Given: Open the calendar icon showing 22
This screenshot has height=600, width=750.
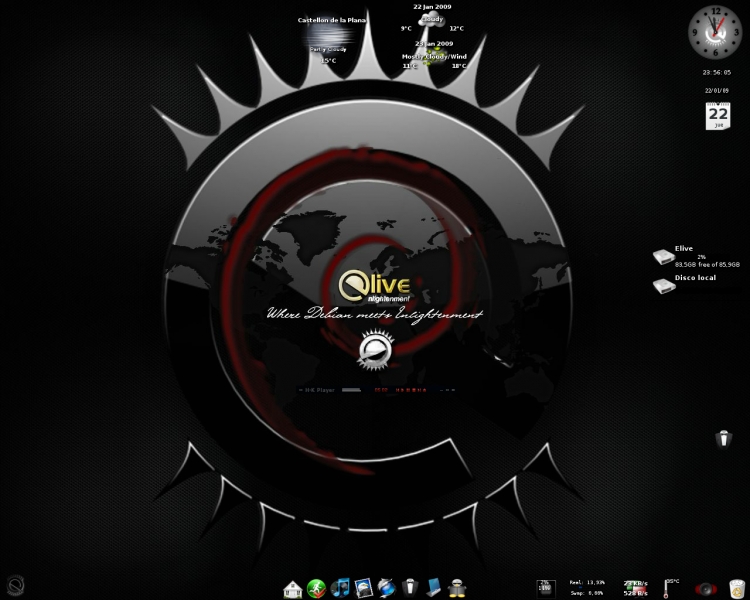Looking at the screenshot, I should click(x=718, y=116).
